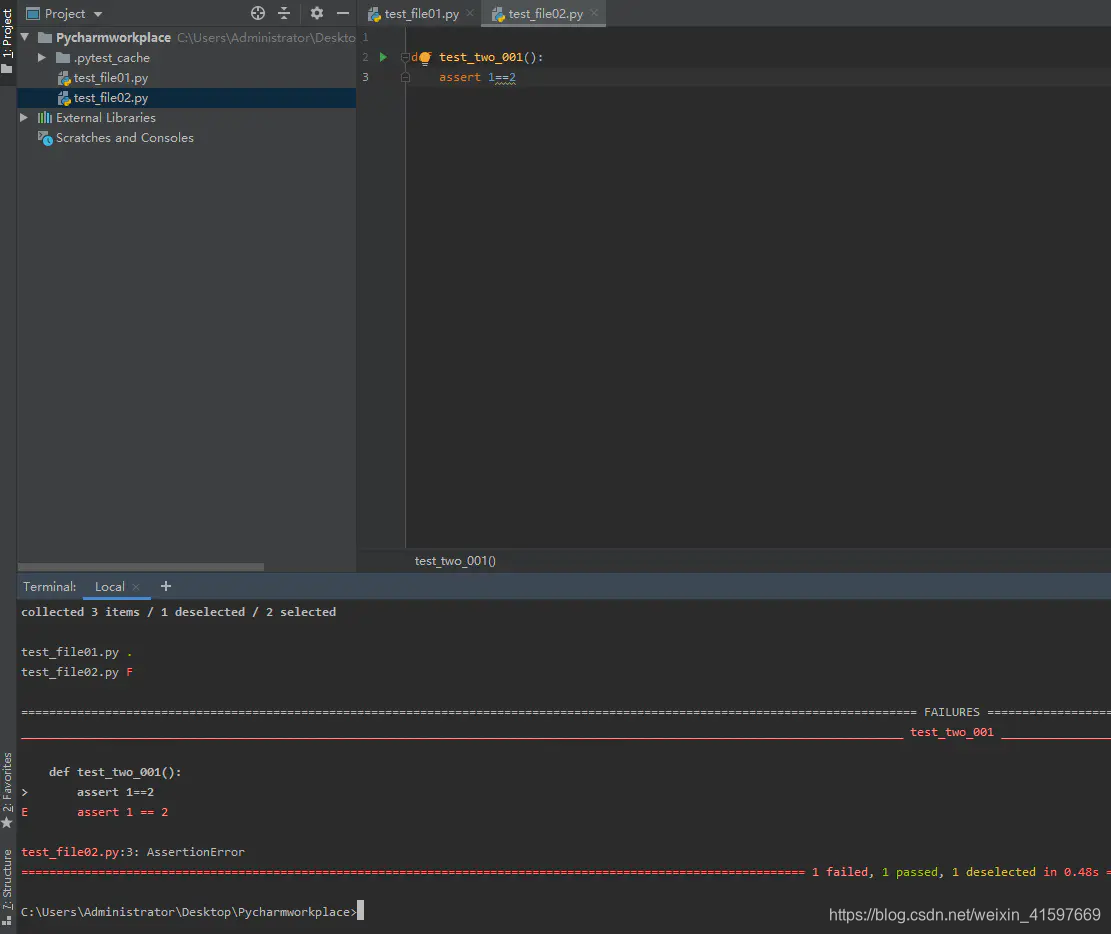Open the 1: Project tool window button
Screen dimensions: 1111x934
coord(8,41)
